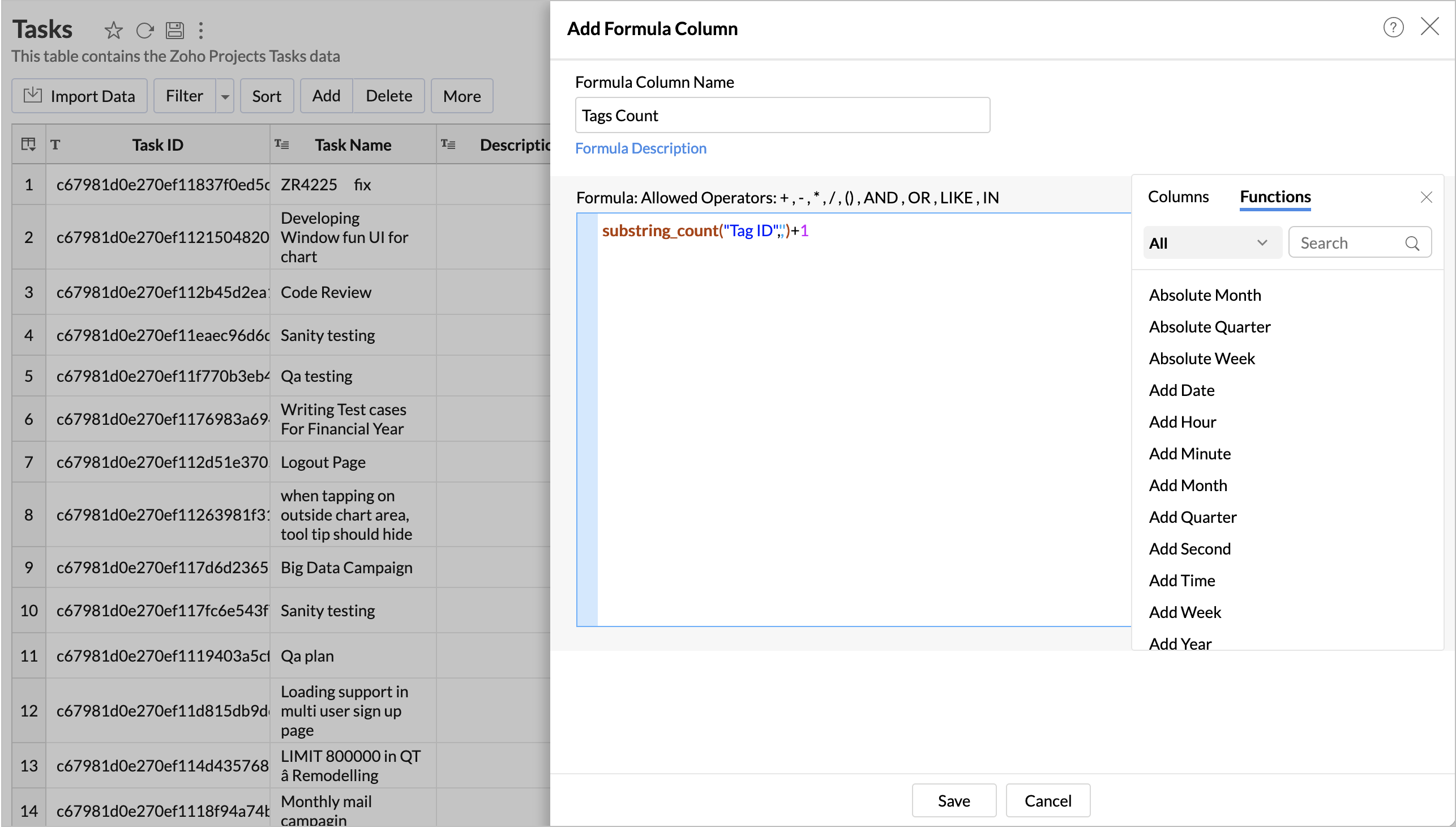The width and height of the screenshot is (1456, 827).
Task: Click the refresh icon beside the Tasks title
Action: pos(145,30)
